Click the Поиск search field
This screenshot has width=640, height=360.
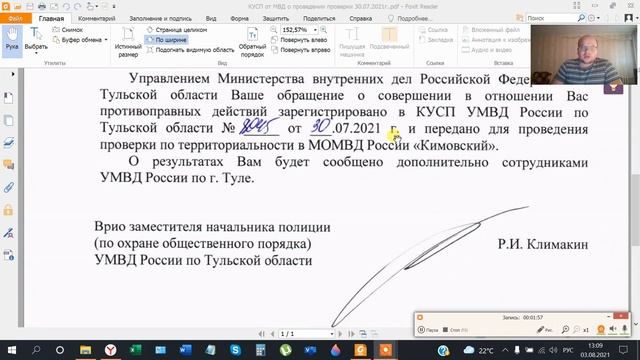point(551,18)
